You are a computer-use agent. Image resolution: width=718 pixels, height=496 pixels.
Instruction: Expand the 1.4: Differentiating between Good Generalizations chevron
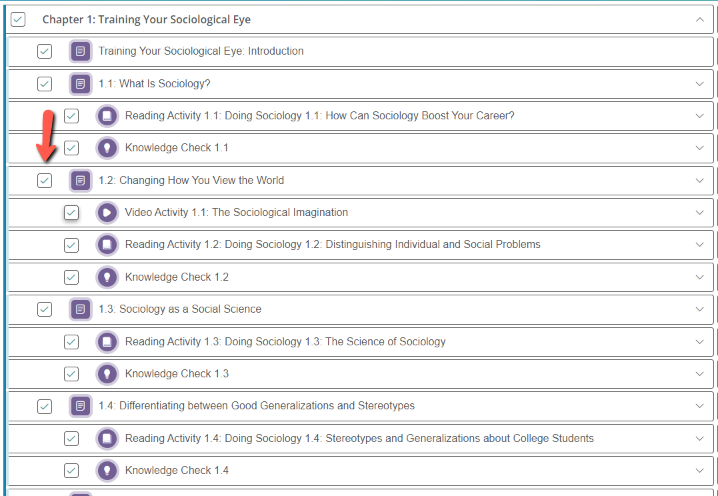[700, 406]
